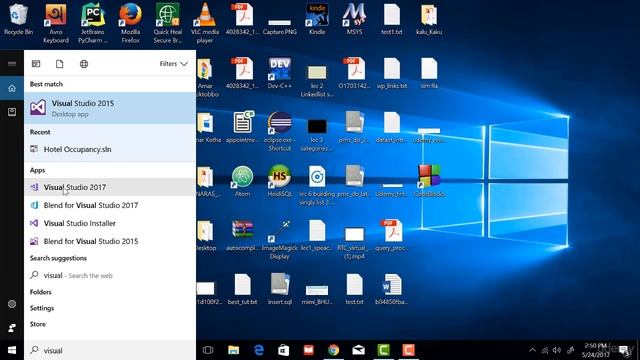Select the insert.sql desktop file
The image size is (640, 360).
[280, 290]
